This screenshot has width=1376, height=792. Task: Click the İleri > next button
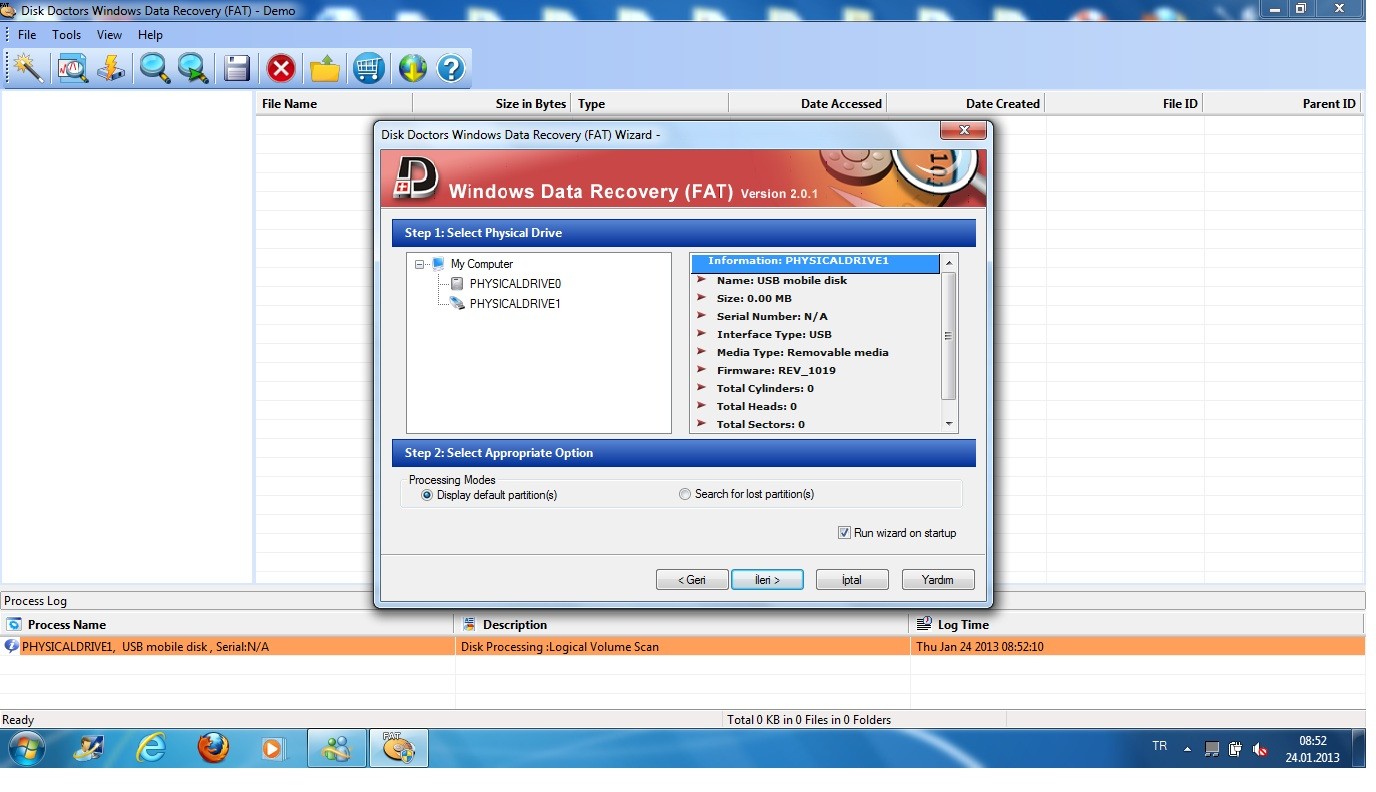[x=767, y=580]
